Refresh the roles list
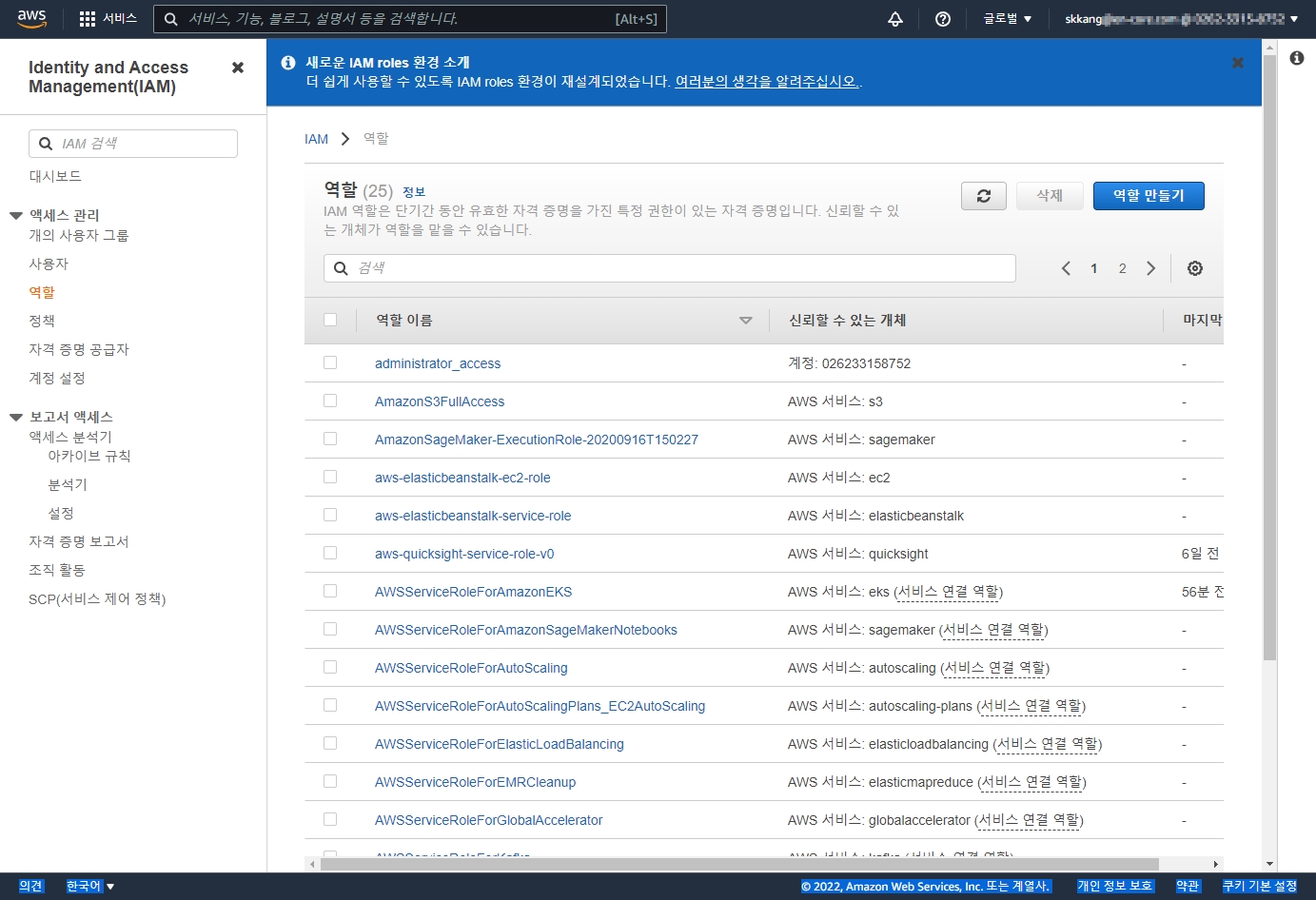Screen dimensions: 1316x900 (984, 196)
